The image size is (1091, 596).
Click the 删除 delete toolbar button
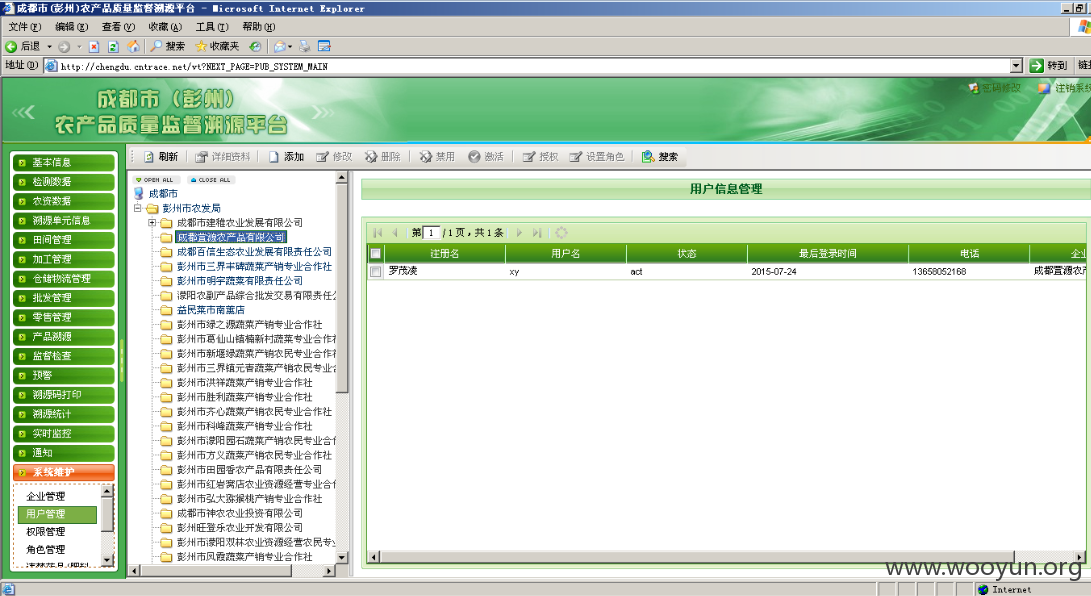(x=383, y=156)
